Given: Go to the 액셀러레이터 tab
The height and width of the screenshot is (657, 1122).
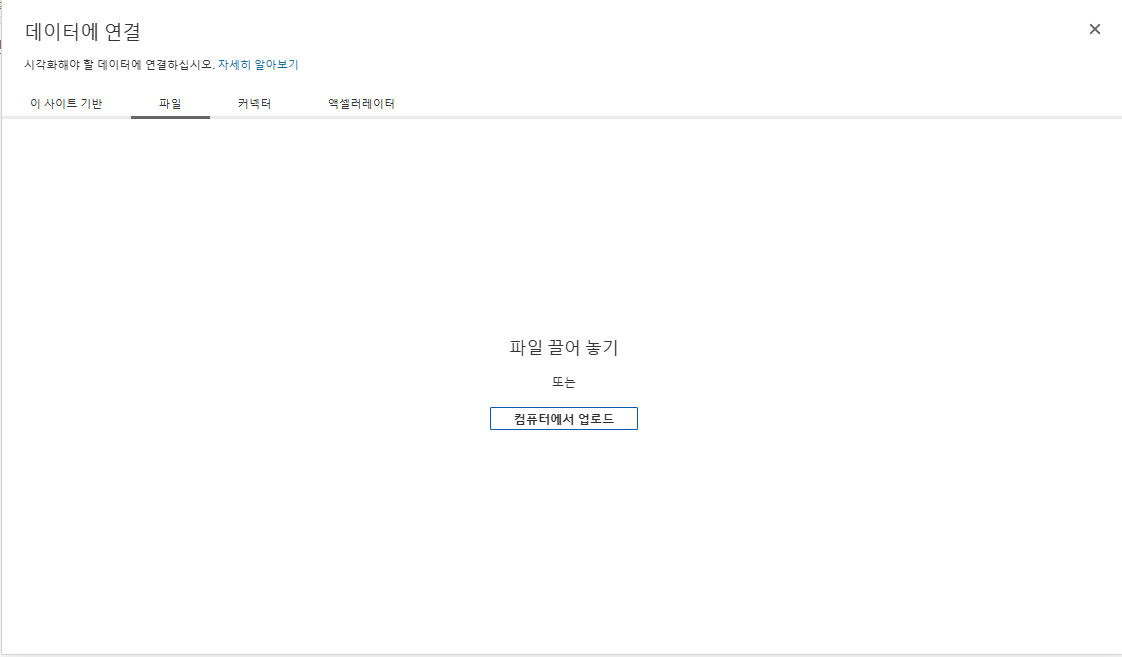Looking at the screenshot, I should pos(361,104).
